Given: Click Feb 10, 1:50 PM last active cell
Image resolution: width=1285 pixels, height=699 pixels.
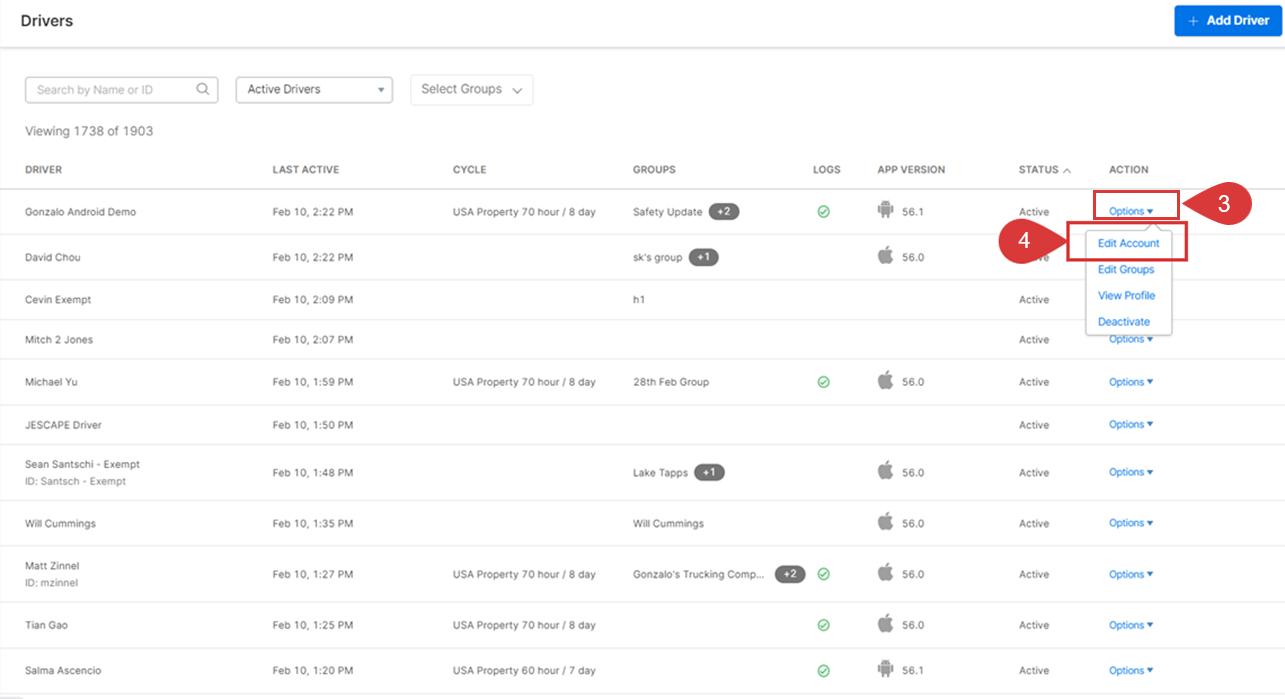Looking at the screenshot, I should (312, 425).
